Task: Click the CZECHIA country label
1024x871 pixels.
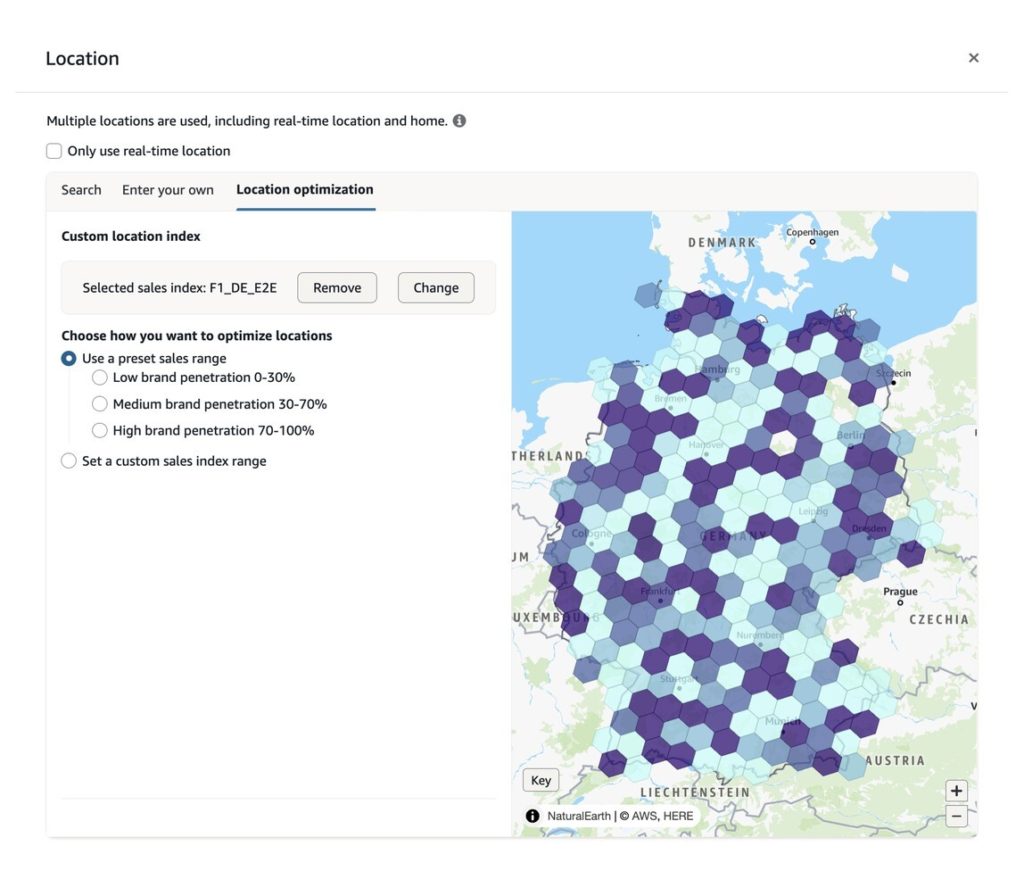Action: coord(938,620)
